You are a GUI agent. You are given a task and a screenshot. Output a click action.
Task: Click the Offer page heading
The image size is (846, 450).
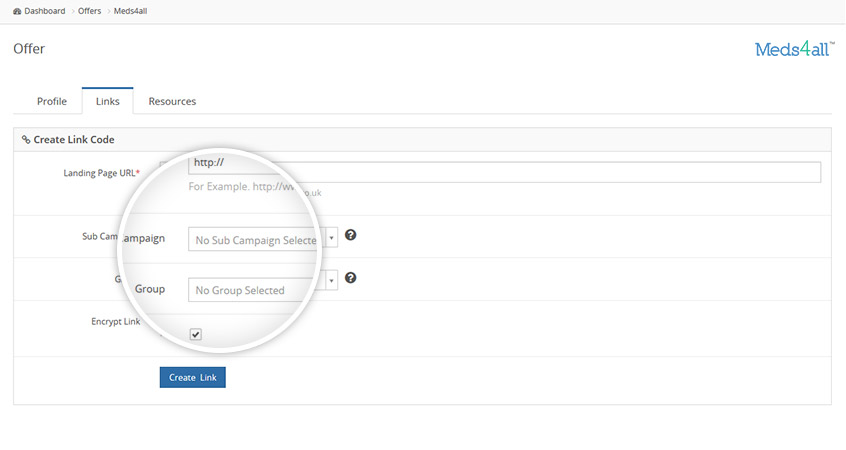[x=29, y=49]
